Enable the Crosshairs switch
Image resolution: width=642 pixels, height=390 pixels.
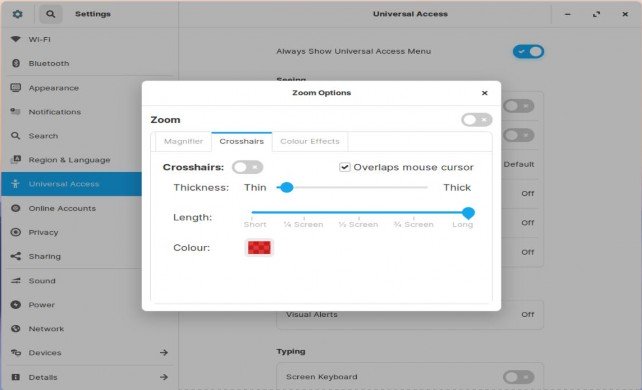(x=247, y=167)
